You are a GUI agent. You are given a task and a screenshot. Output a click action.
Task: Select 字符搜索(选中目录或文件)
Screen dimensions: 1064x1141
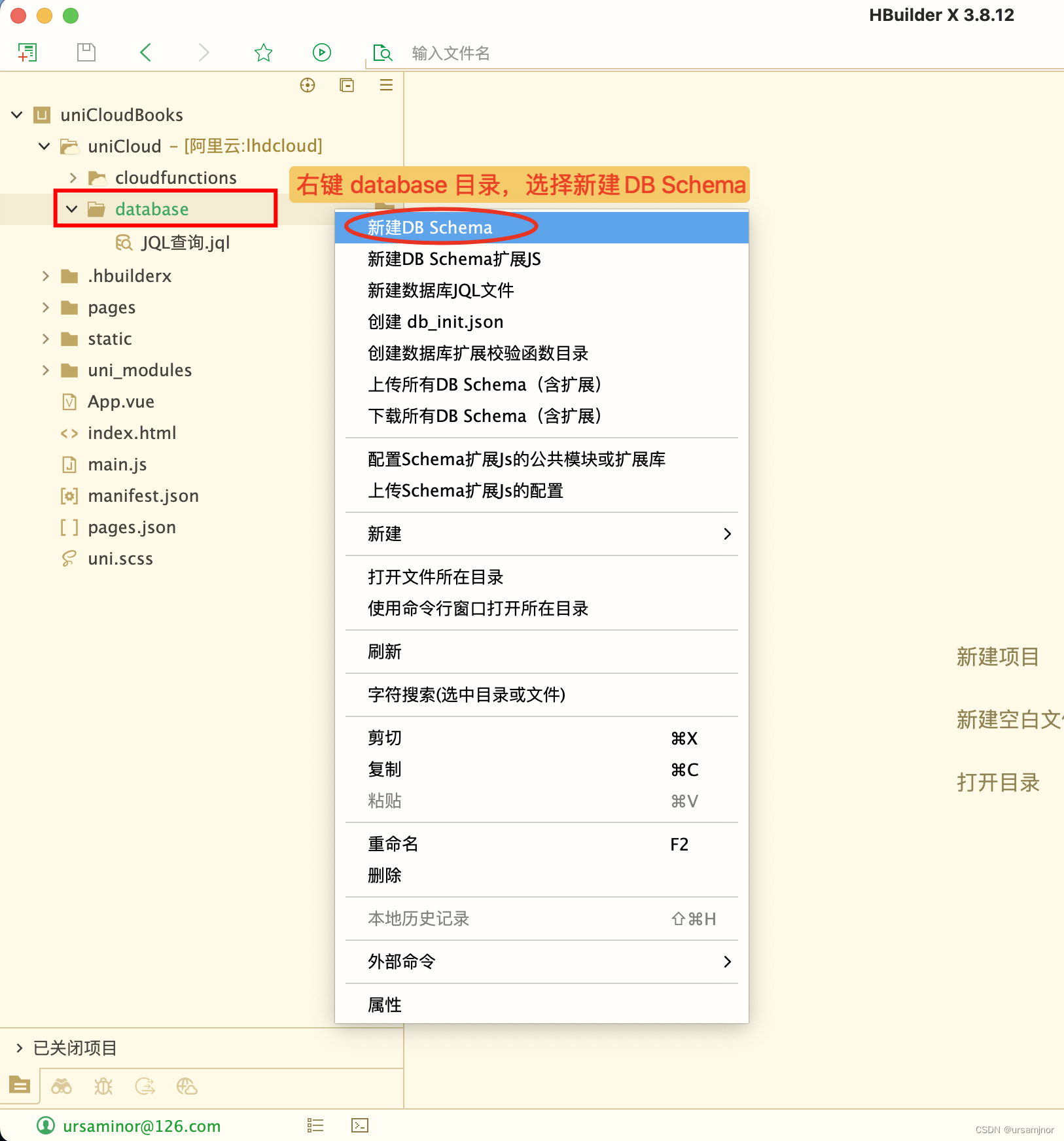(x=542, y=695)
